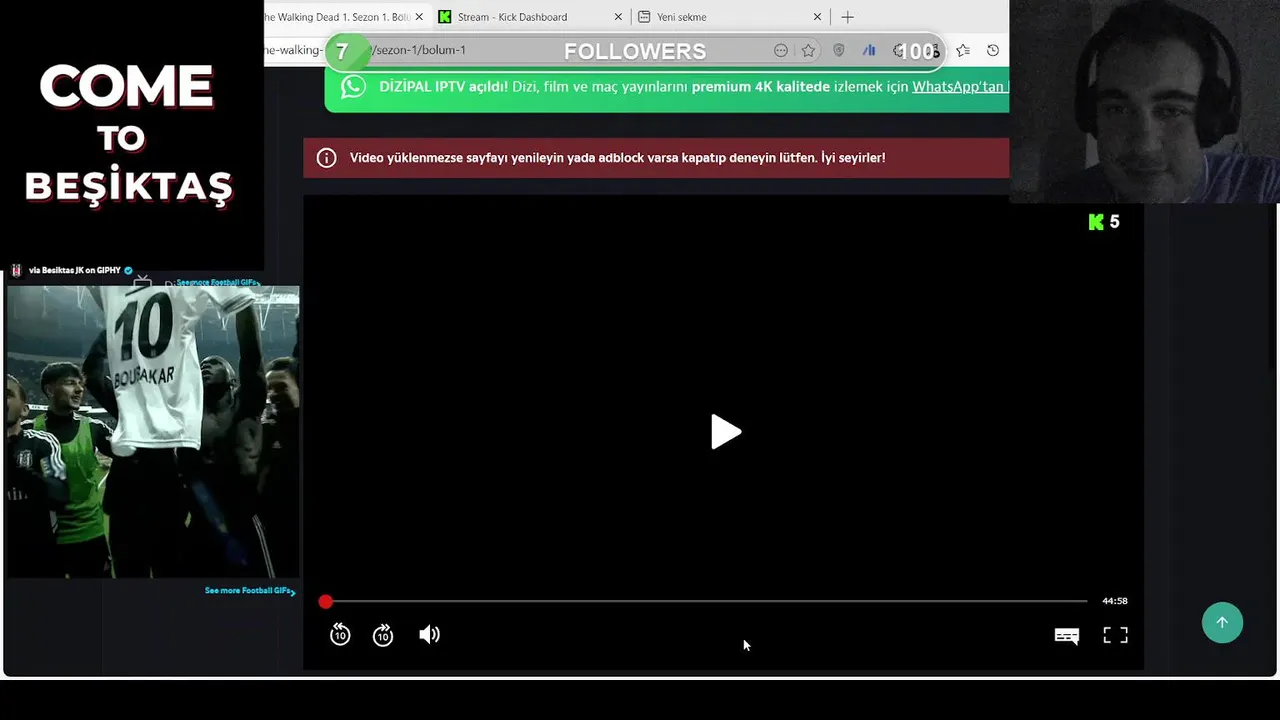Click the WhatsApp logo in the green banner
The image size is (1280, 720).
353,86
